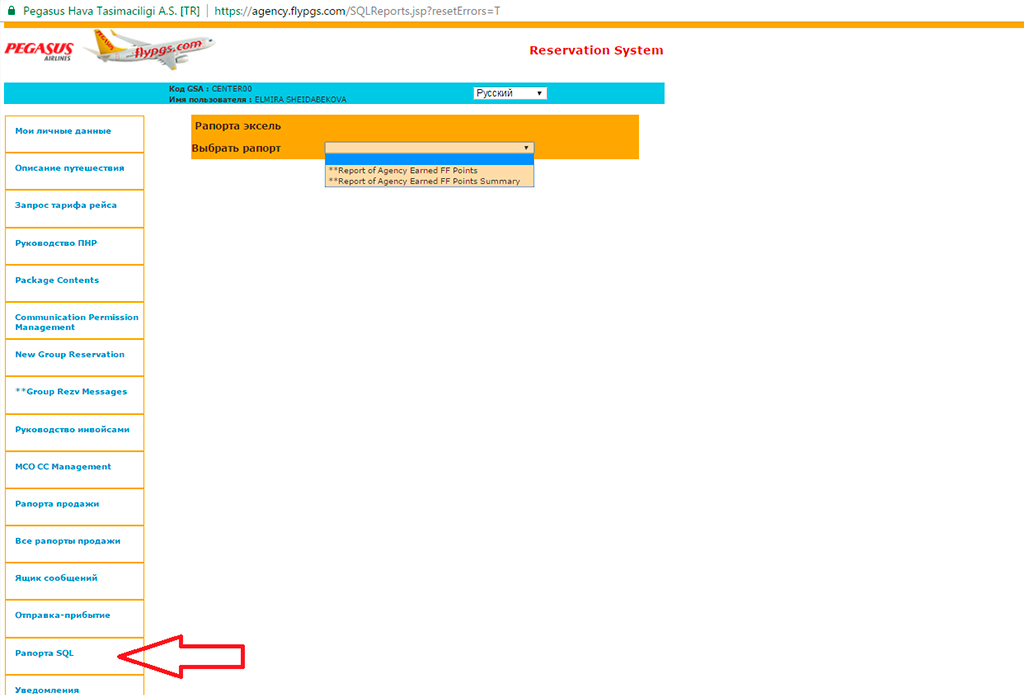Click the secure padlock icon in address bar
Image resolution: width=1024 pixels, height=695 pixels.
tap(10, 10)
